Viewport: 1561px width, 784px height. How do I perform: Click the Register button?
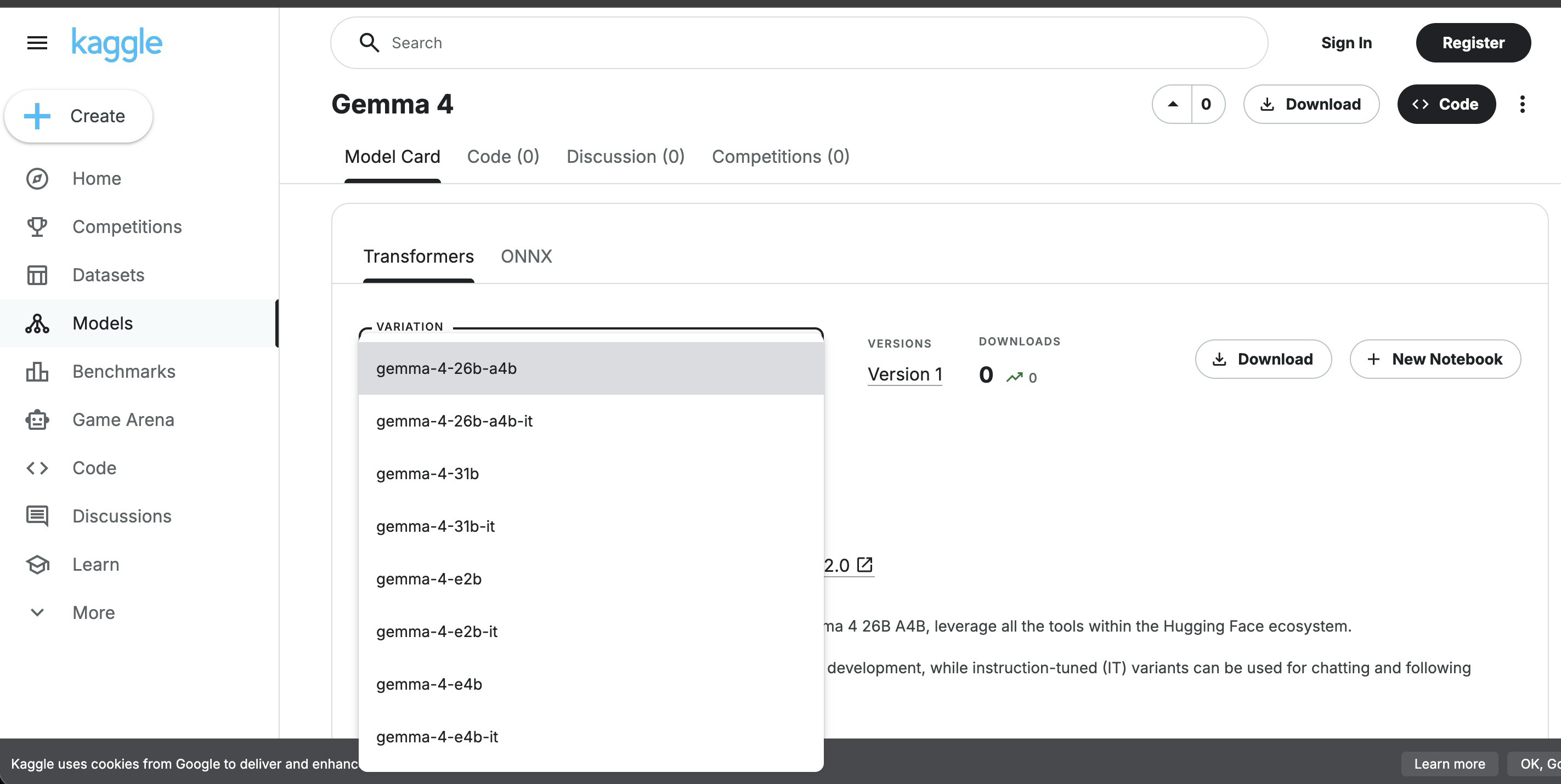tap(1473, 43)
